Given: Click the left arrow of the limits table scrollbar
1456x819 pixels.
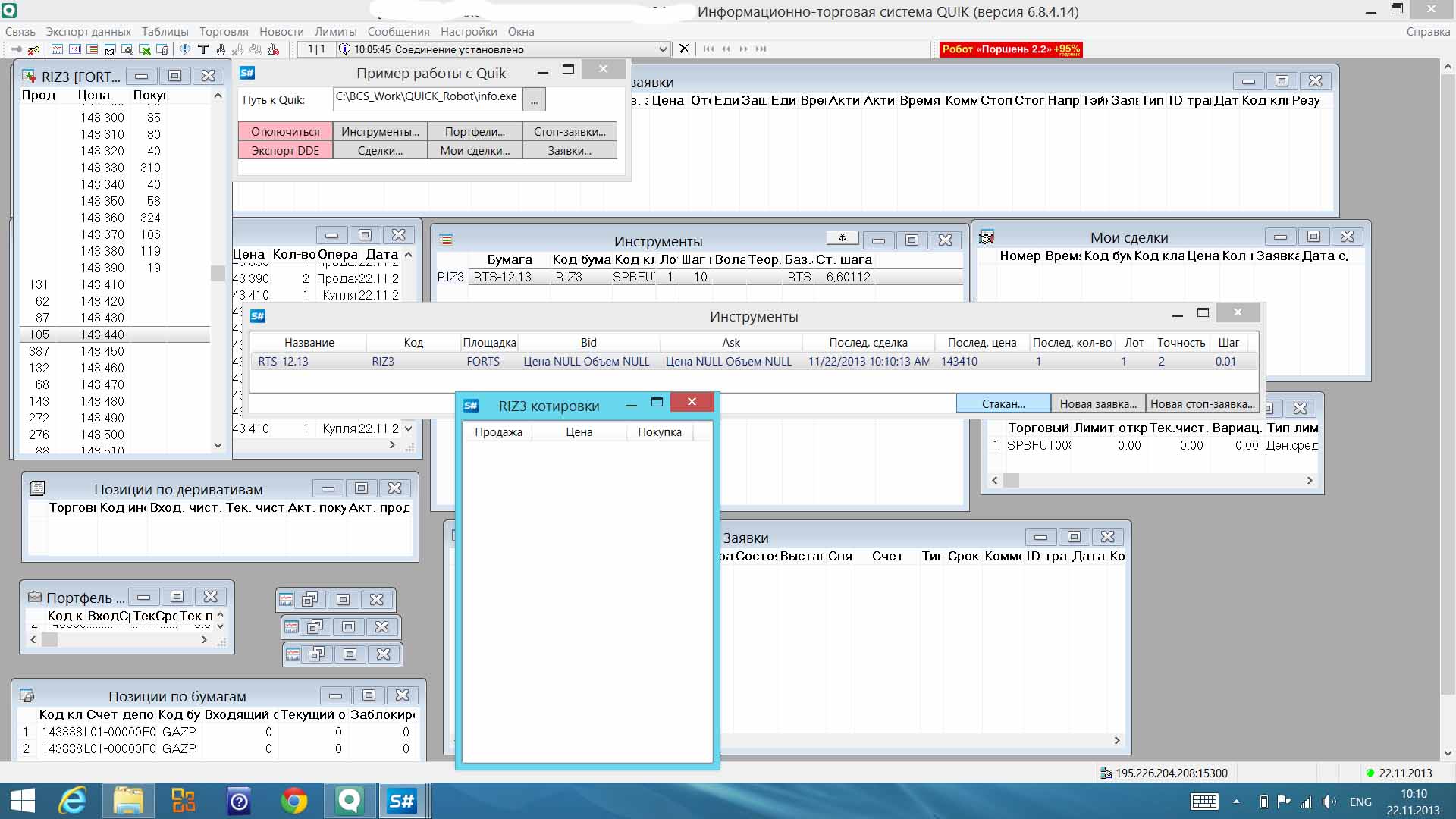Looking at the screenshot, I should (x=995, y=480).
